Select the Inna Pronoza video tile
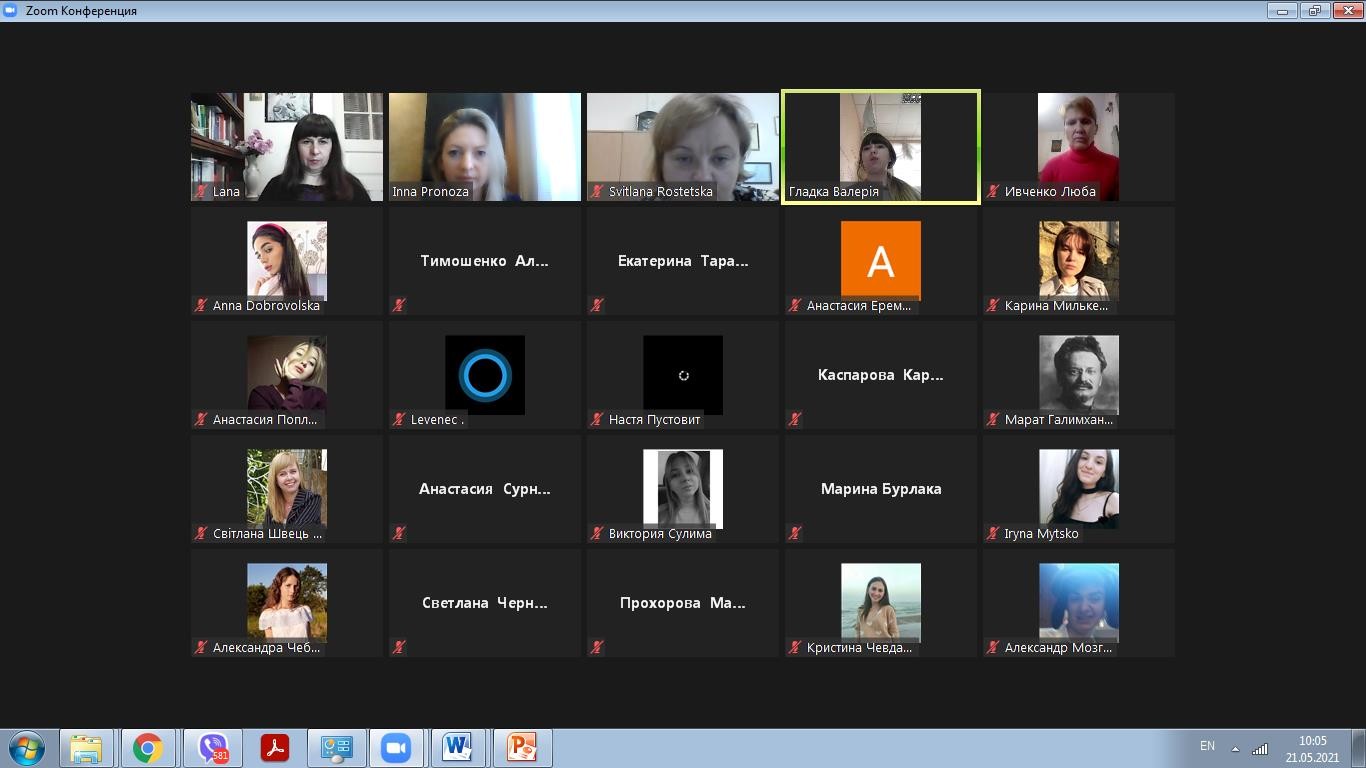 click(485, 147)
